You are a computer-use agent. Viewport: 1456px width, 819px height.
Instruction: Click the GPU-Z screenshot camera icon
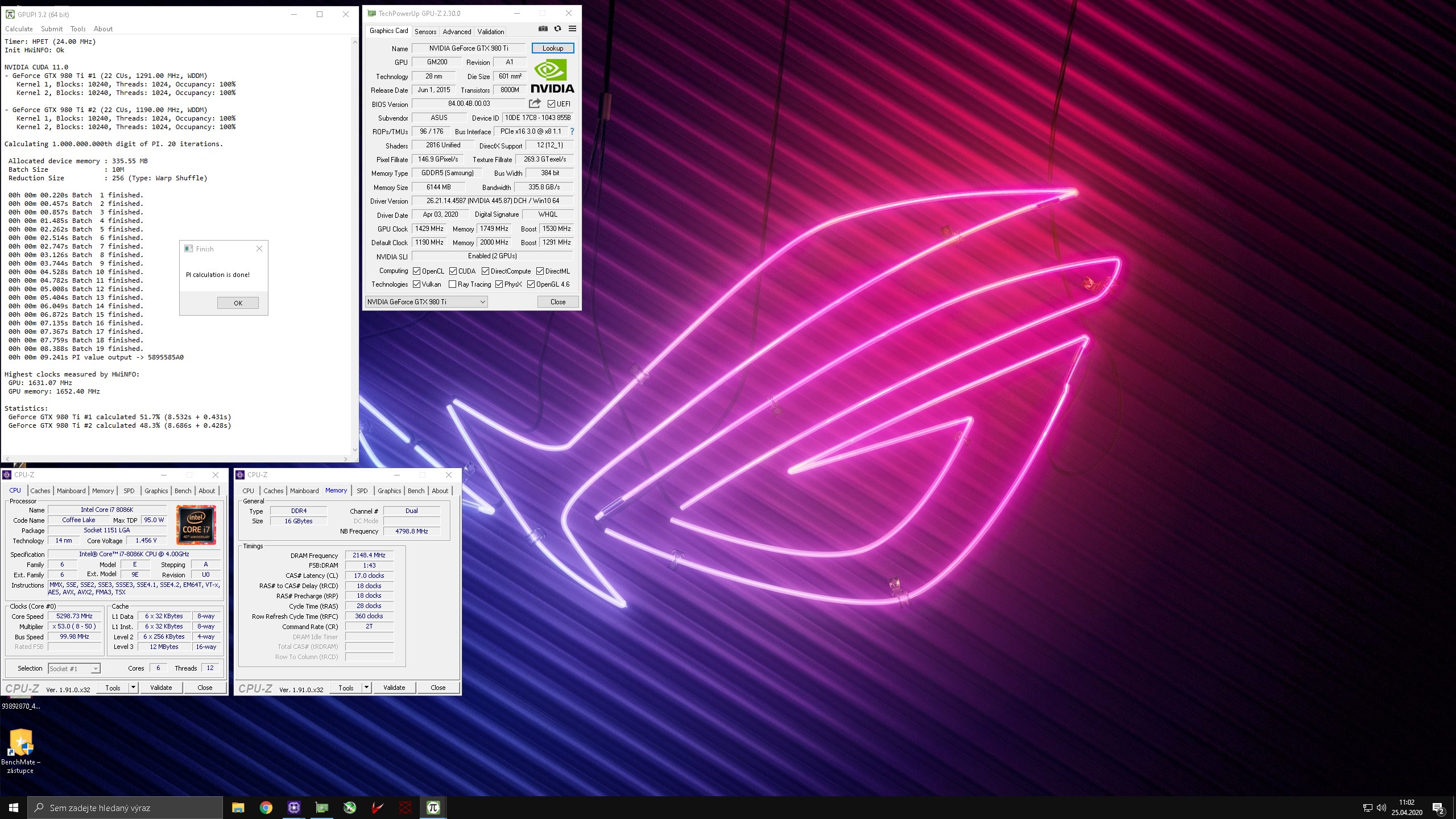(543, 29)
